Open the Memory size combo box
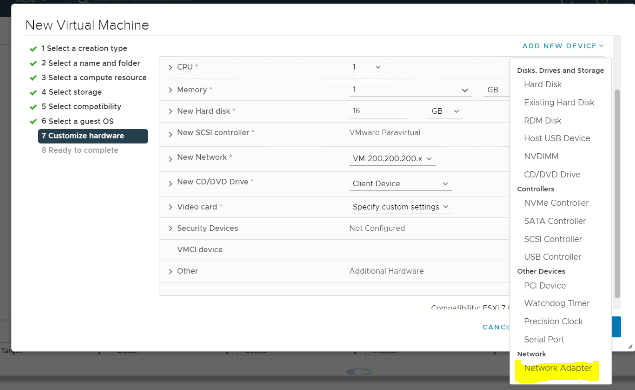Viewport: 635px width, 390px height. pos(410,90)
